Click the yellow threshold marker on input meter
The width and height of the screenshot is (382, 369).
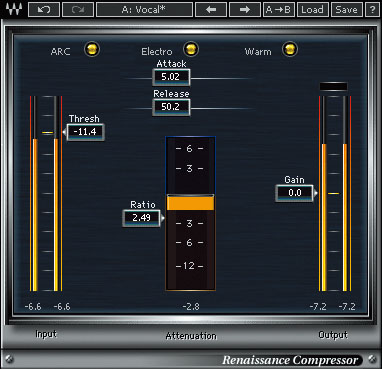(x=48, y=133)
